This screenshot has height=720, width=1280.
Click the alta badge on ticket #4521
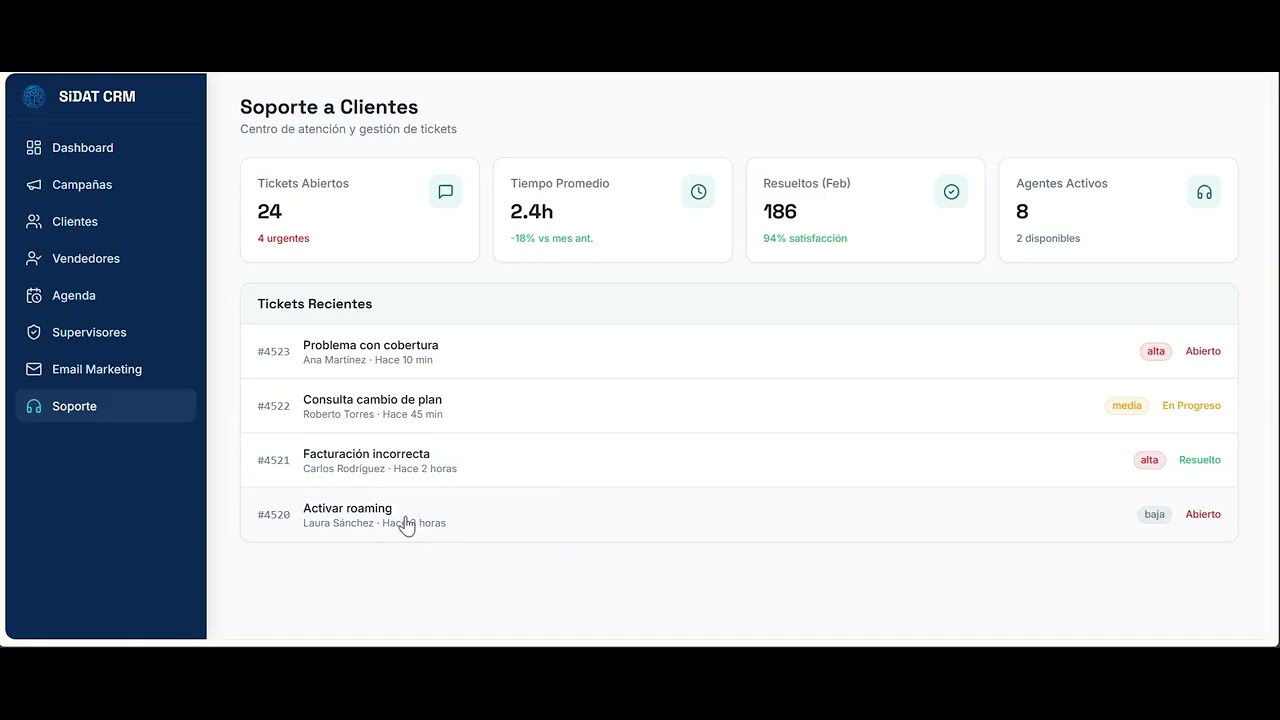[1149, 460]
